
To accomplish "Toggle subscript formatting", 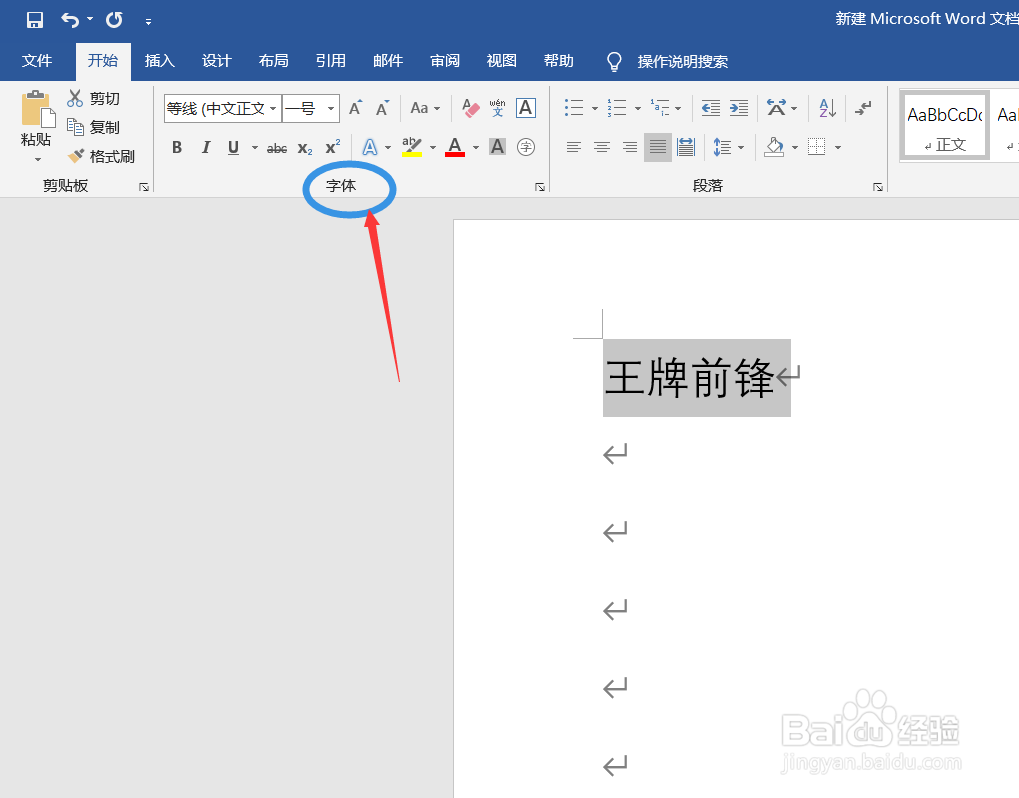I will pyautogui.click(x=305, y=148).
